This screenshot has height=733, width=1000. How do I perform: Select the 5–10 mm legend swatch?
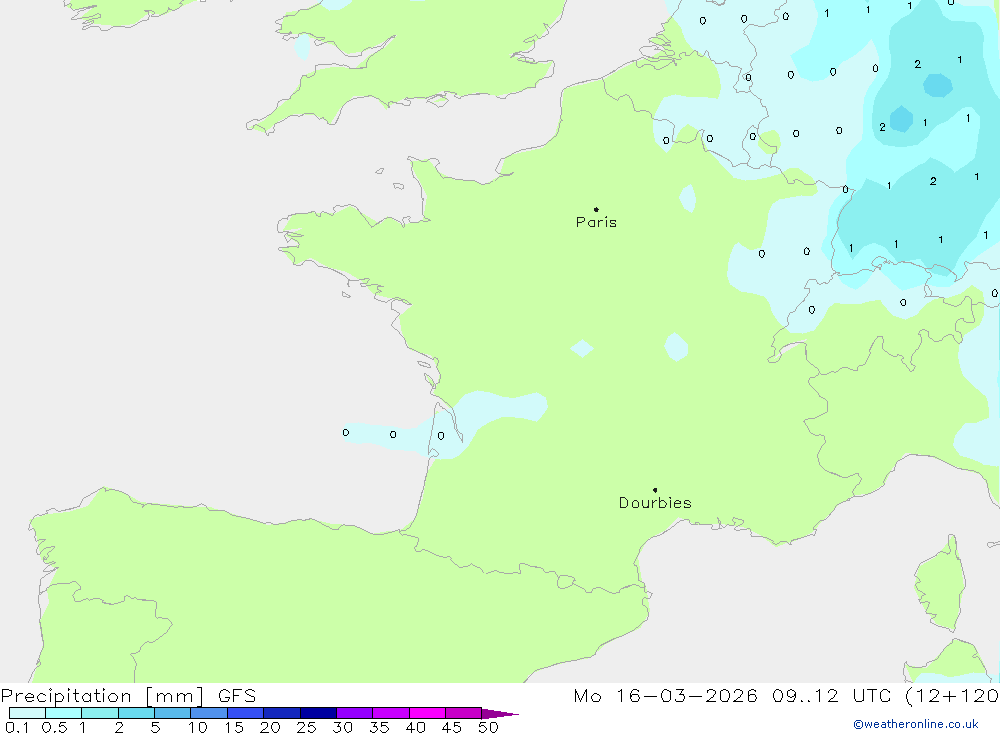(x=173, y=713)
